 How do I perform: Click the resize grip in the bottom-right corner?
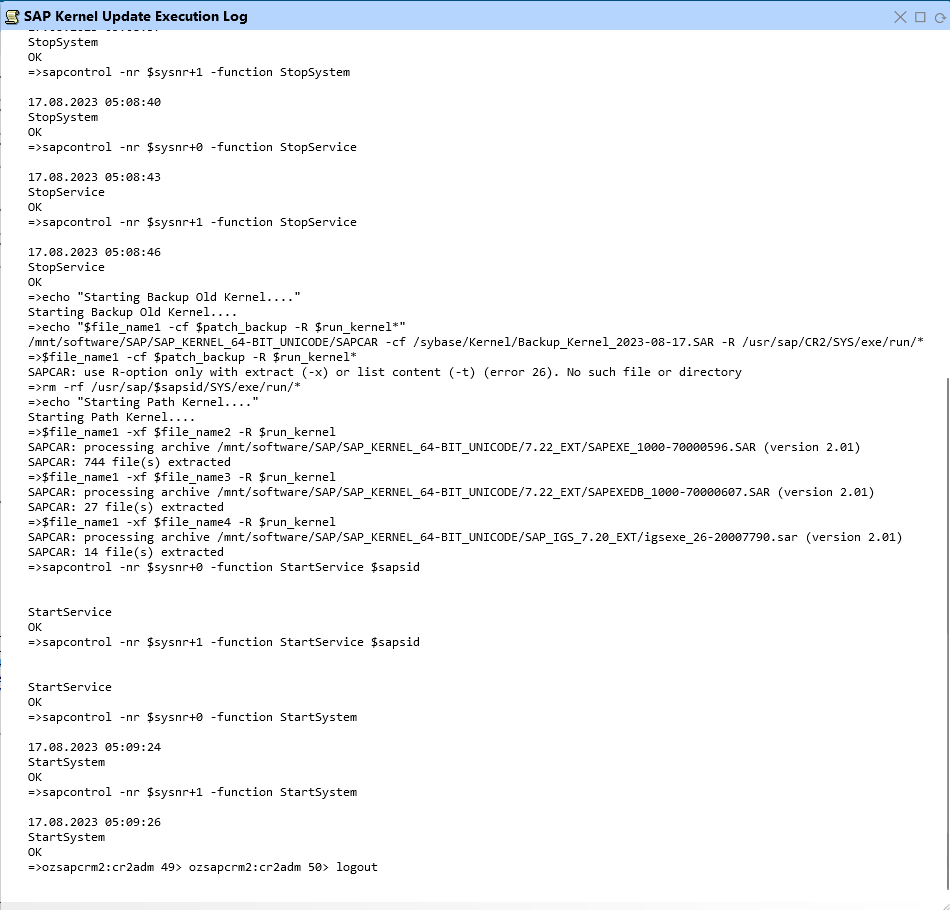pos(943,903)
